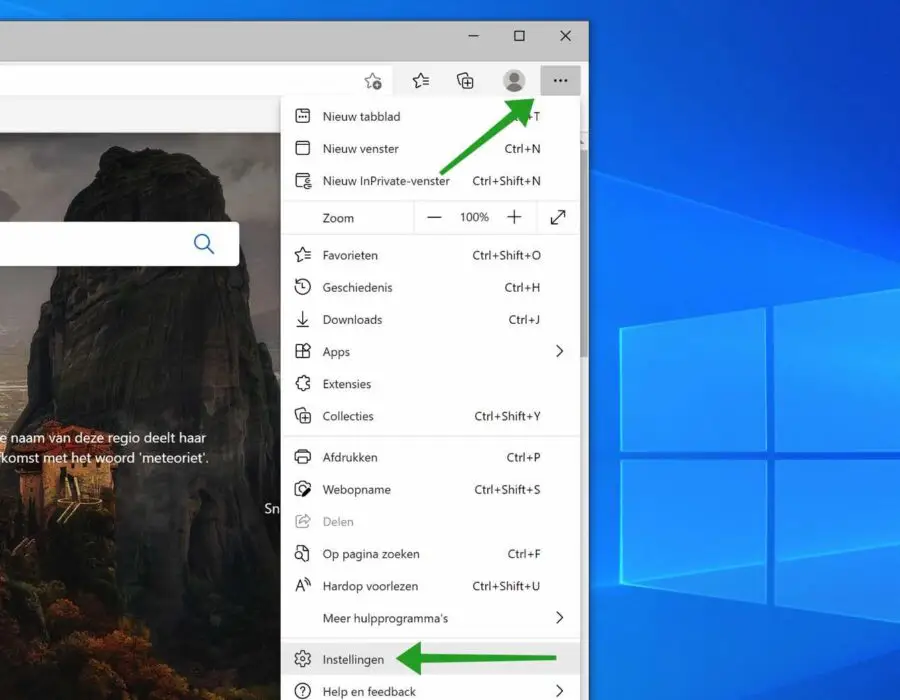This screenshot has height=700, width=900.
Task: Click the meteoriet image caption text
Action: pyautogui.click(x=104, y=448)
